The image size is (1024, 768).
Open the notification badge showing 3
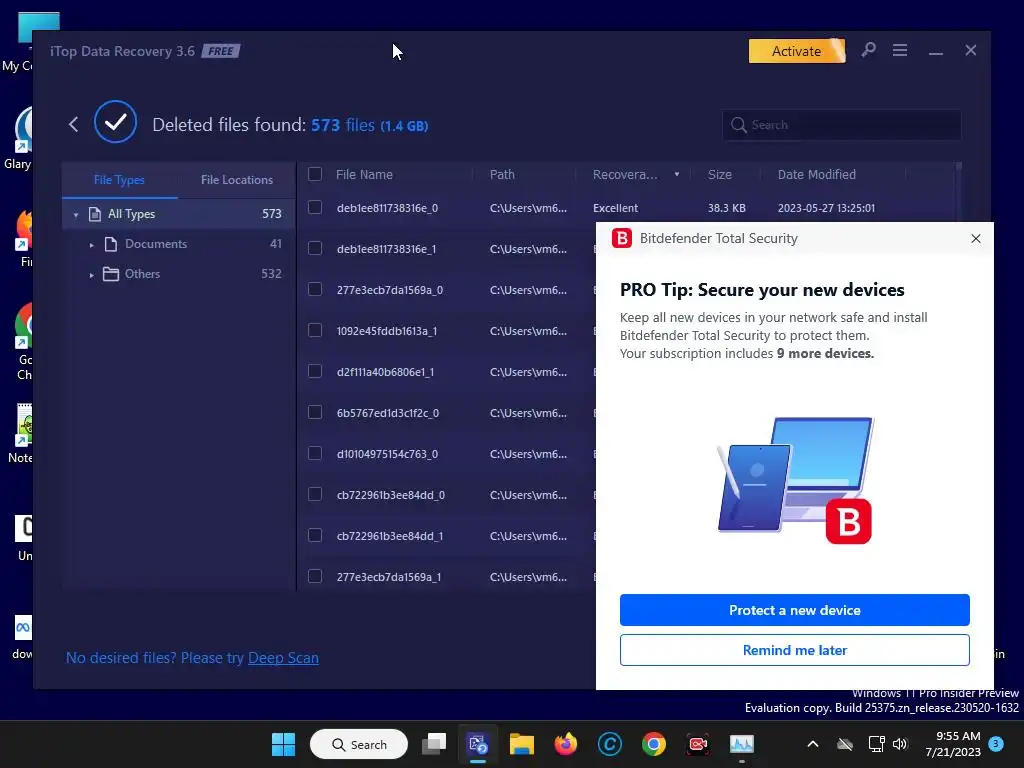point(996,744)
